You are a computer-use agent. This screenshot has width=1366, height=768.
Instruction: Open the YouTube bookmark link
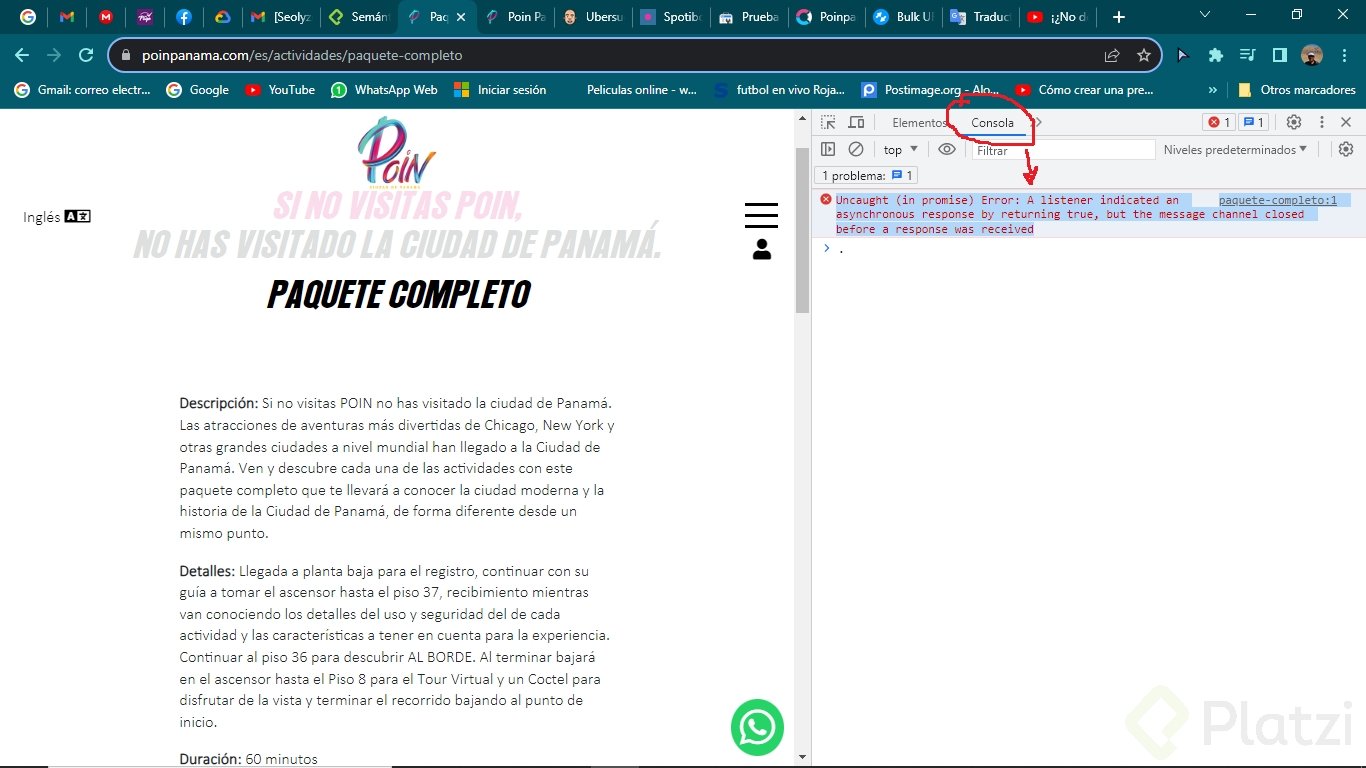280,90
